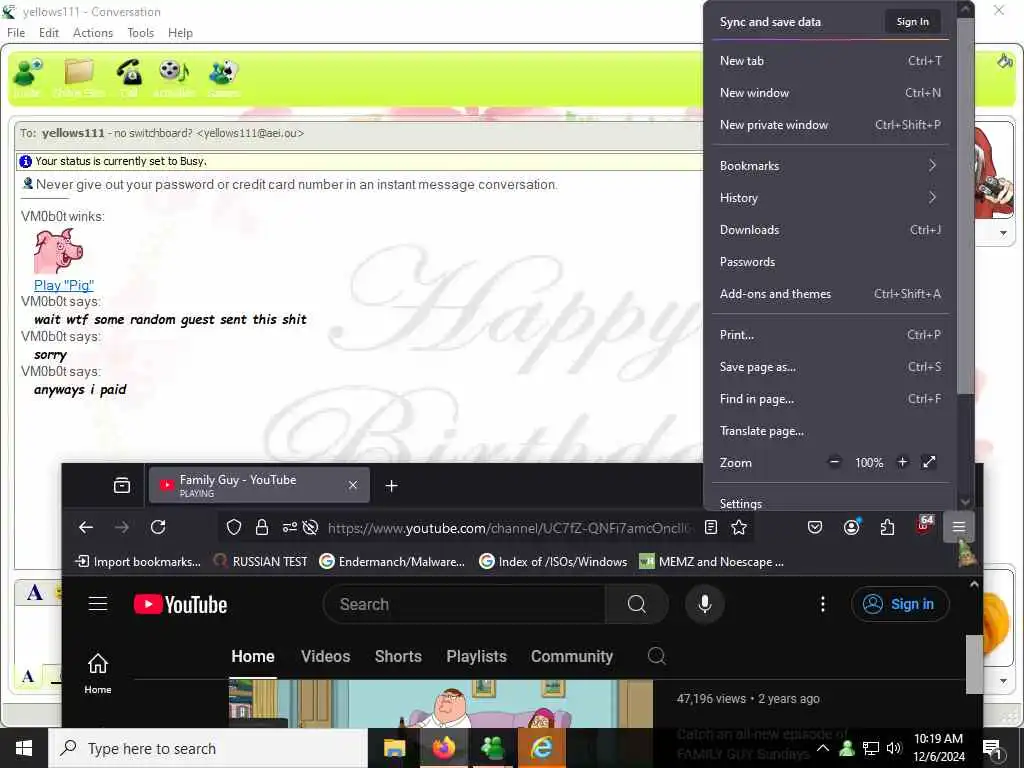The width and height of the screenshot is (1024, 768).
Task: Open the YouTube guide hamburger menu
Action: (98, 603)
